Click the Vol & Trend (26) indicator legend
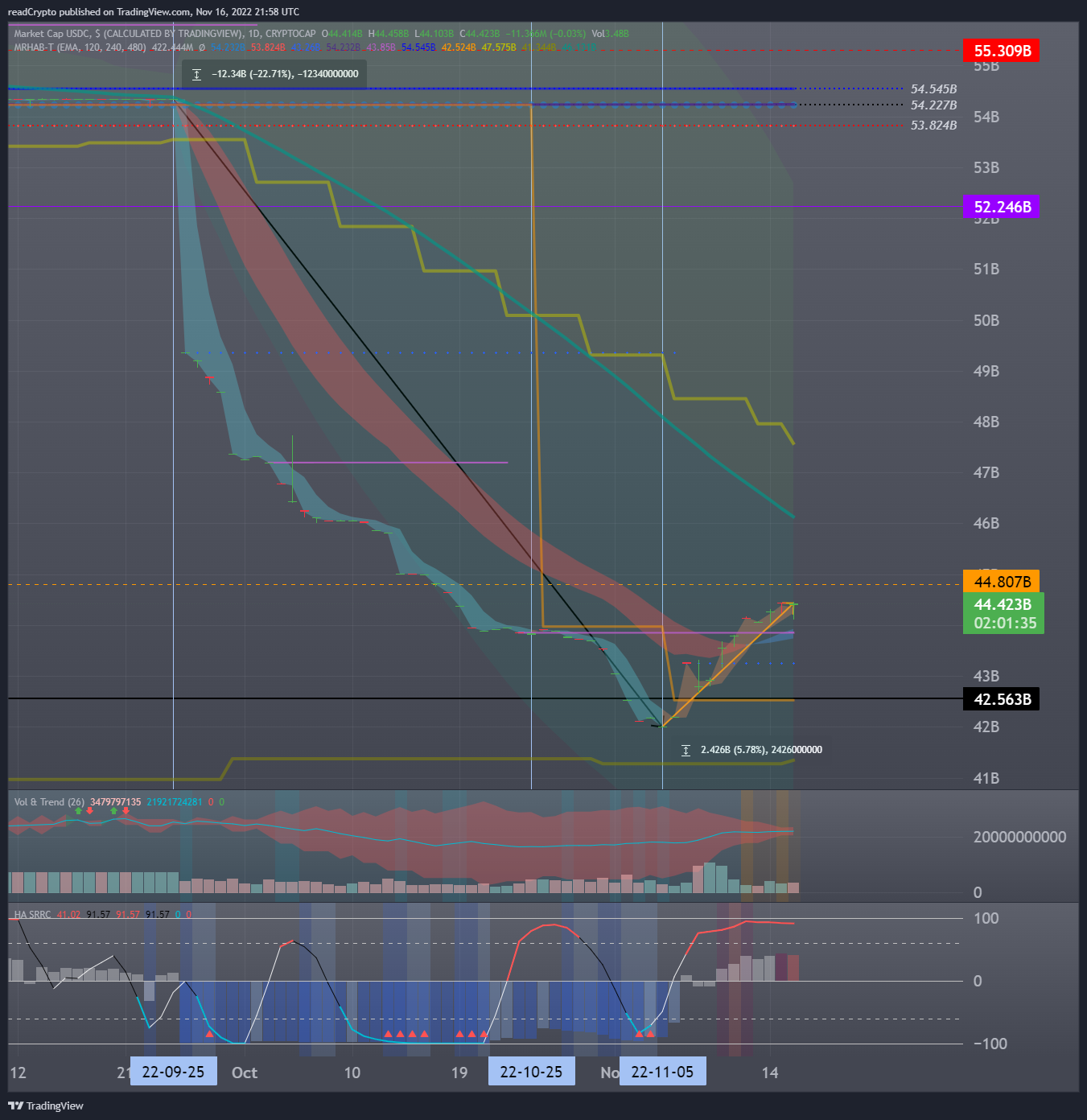This screenshot has height=1120, width=1087. 50,802
